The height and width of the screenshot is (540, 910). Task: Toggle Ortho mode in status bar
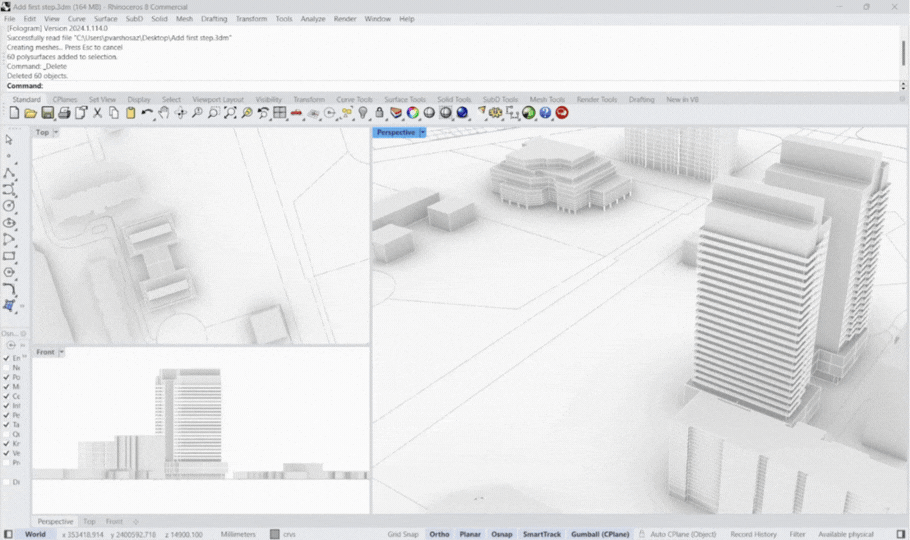pos(439,534)
